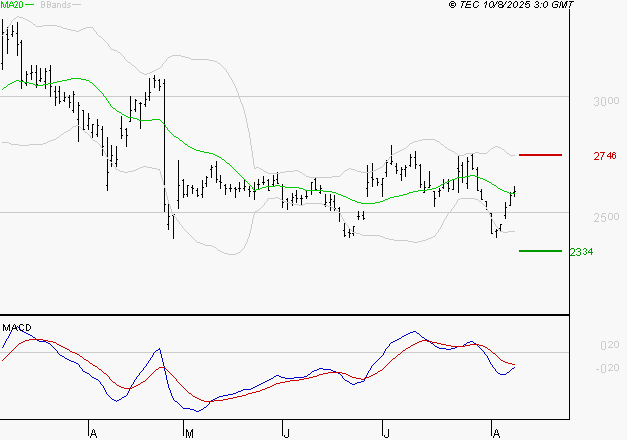The height and width of the screenshot is (440, 627).
Task: Click the 020 MACD axis label
Action: [x=609, y=345]
